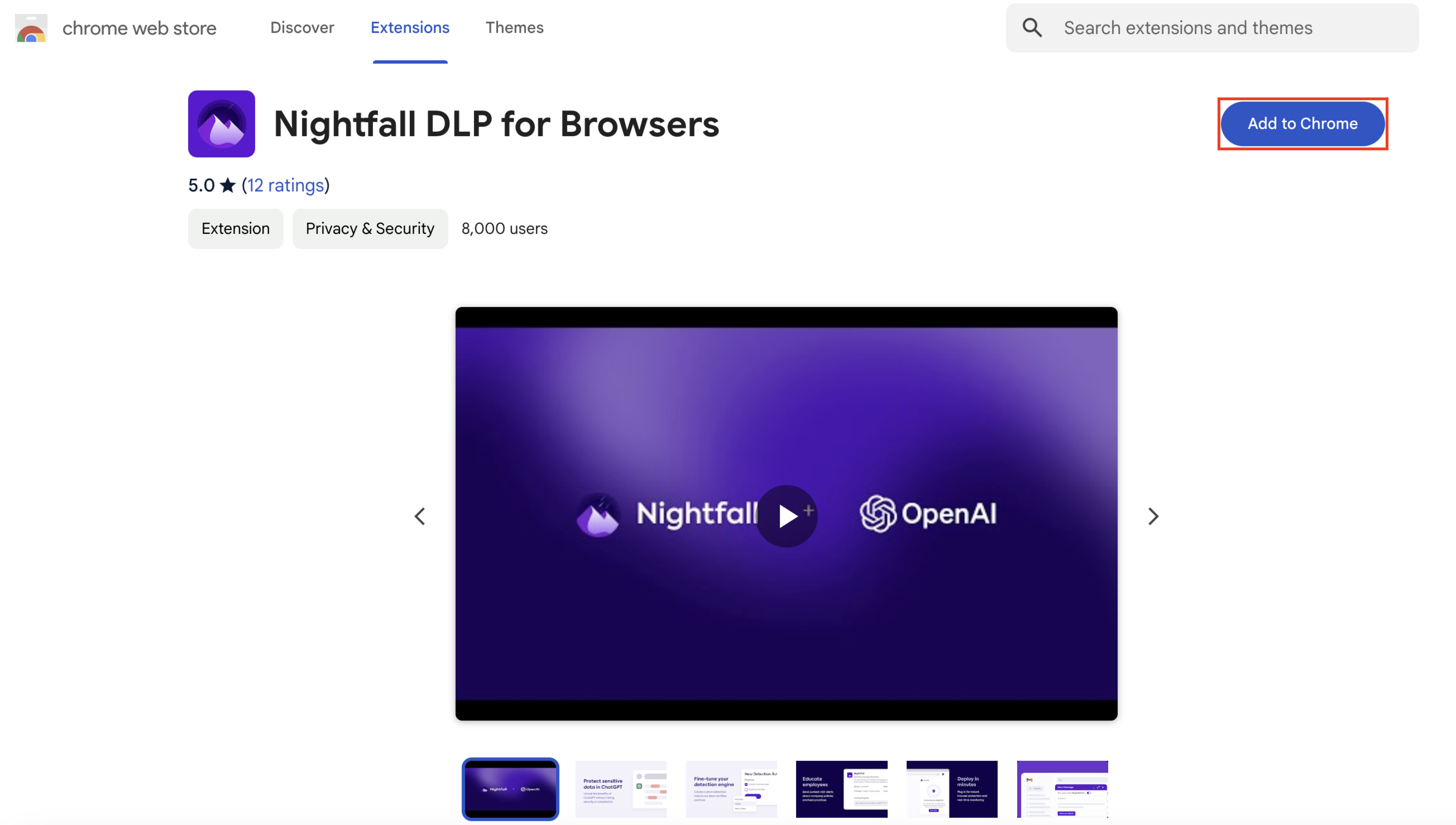Advance to next carousel slide

[1153, 516]
